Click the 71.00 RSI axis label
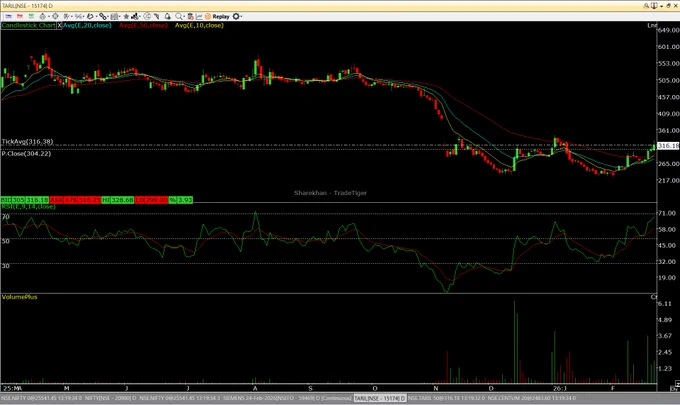 (x=667, y=213)
